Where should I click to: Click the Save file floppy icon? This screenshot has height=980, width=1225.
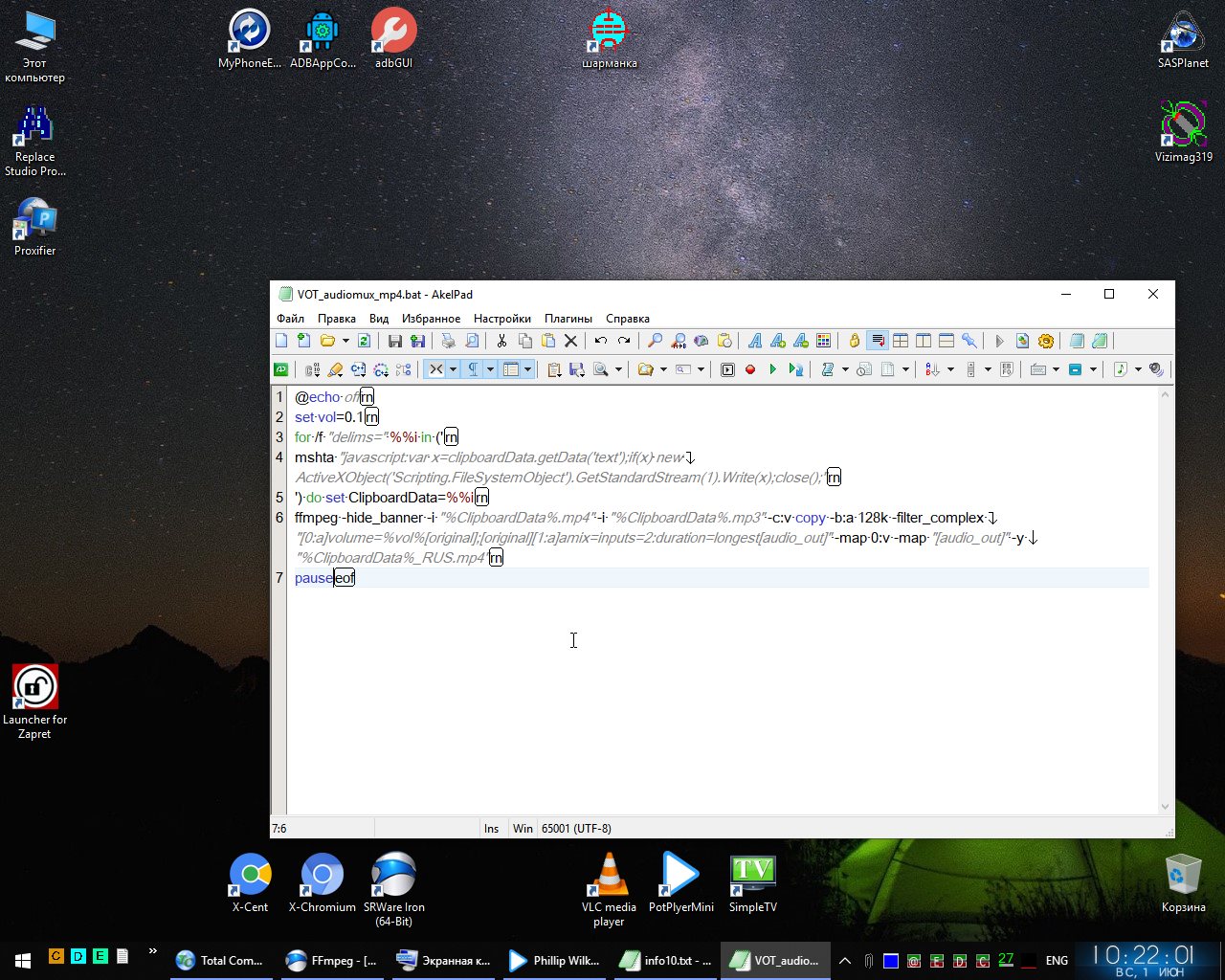(394, 341)
